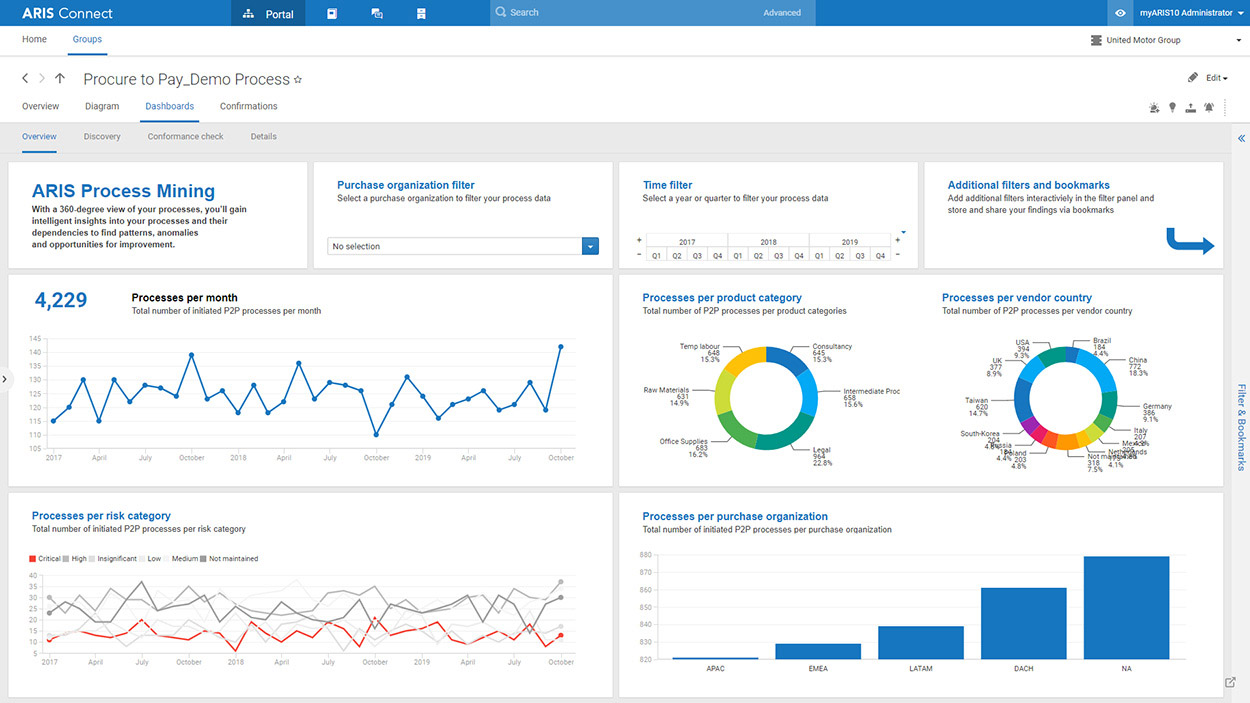
Task: Expand the left side panel arrow
Action: [x=4, y=379]
